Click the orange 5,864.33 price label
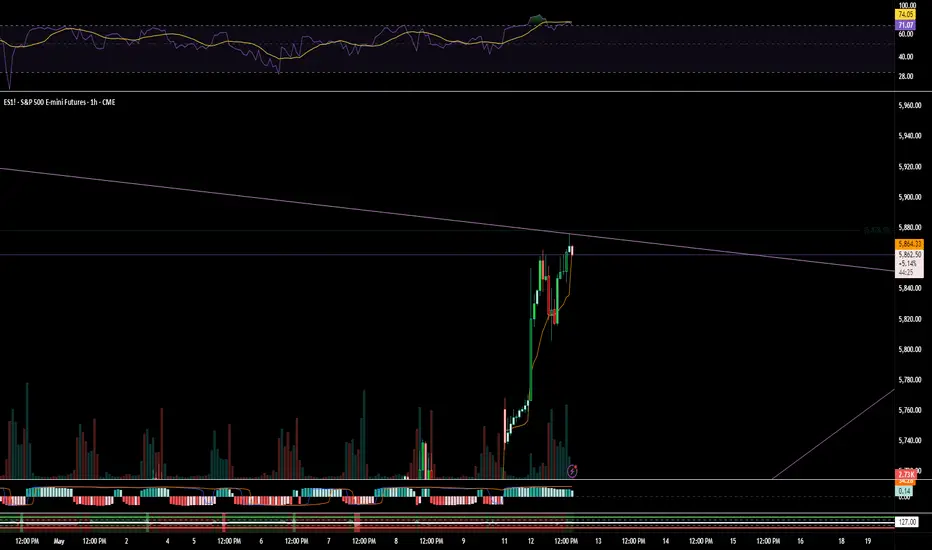Viewport: 932px width, 550px height. coord(909,244)
